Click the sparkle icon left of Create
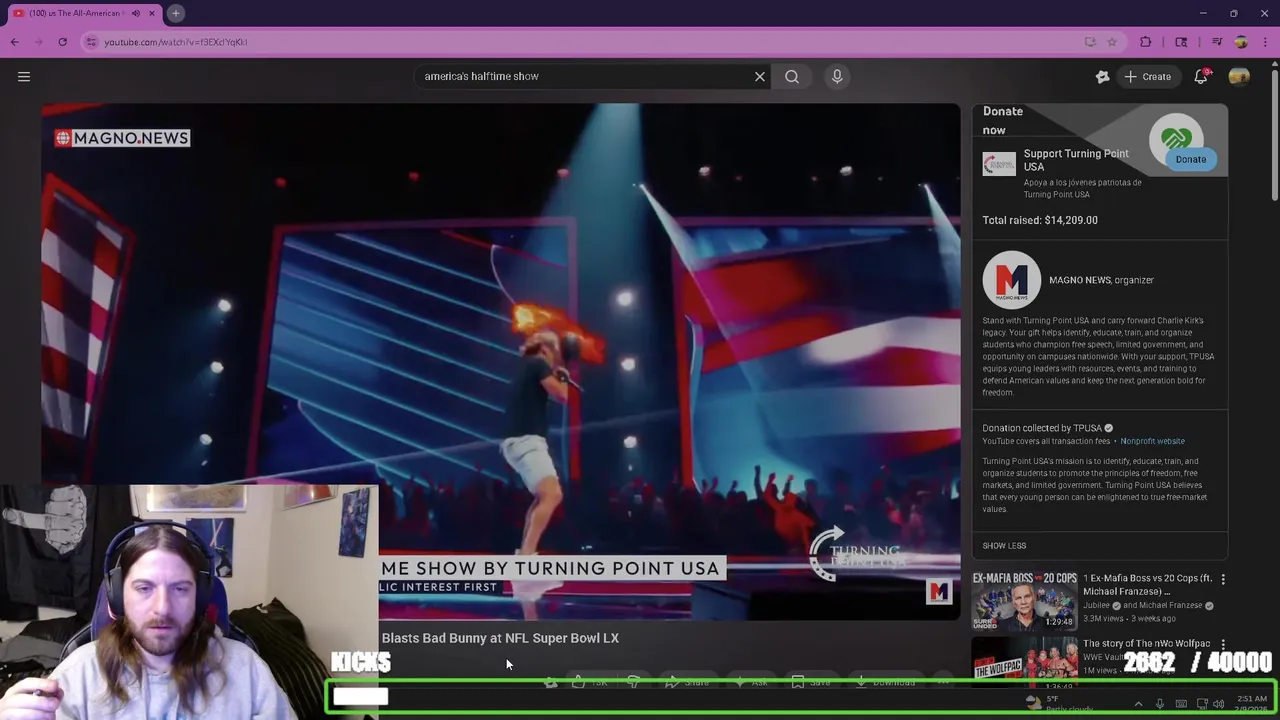1280x720 pixels. (x=1102, y=77)
